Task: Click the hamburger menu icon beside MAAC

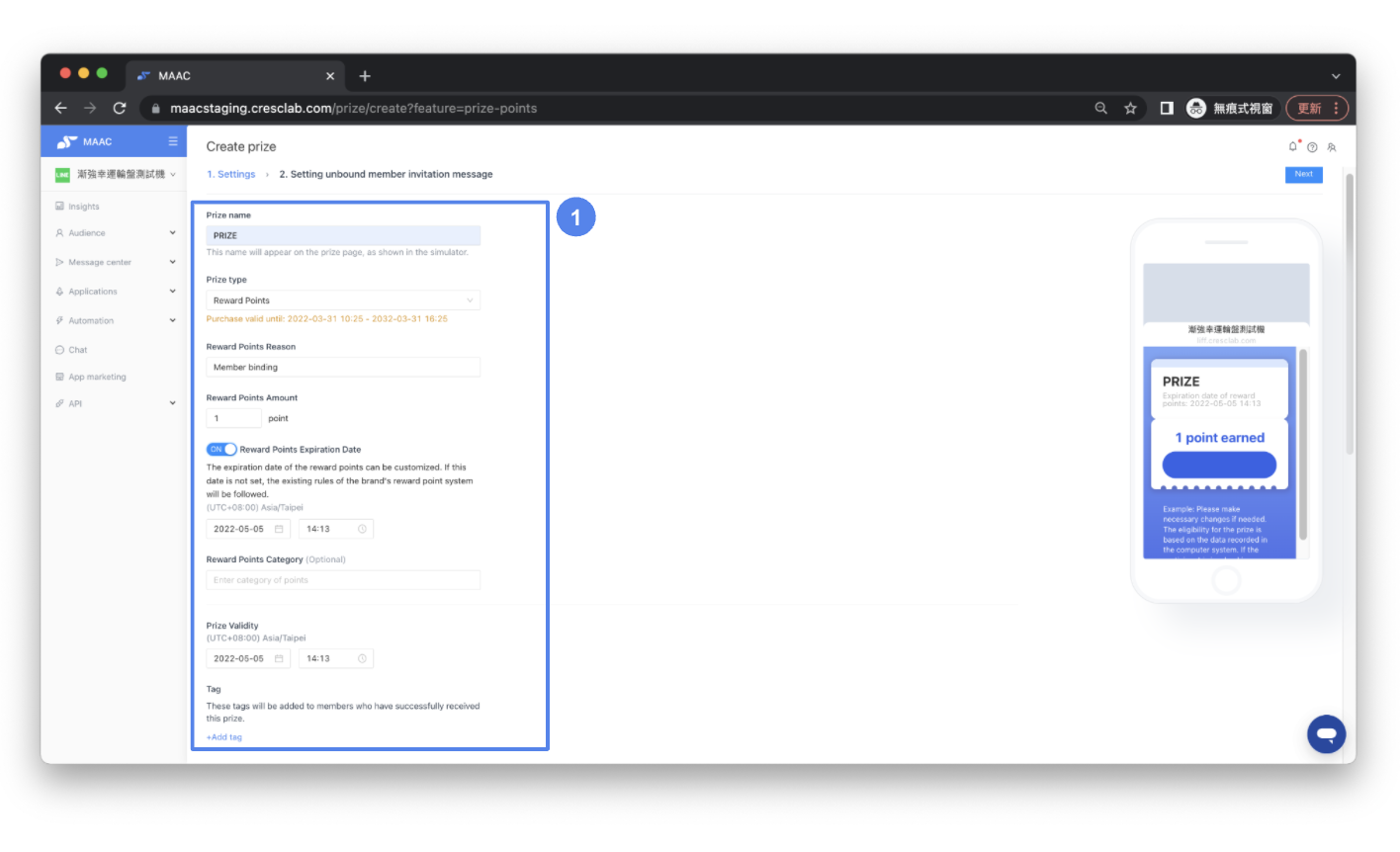Action: click(173, 141)
